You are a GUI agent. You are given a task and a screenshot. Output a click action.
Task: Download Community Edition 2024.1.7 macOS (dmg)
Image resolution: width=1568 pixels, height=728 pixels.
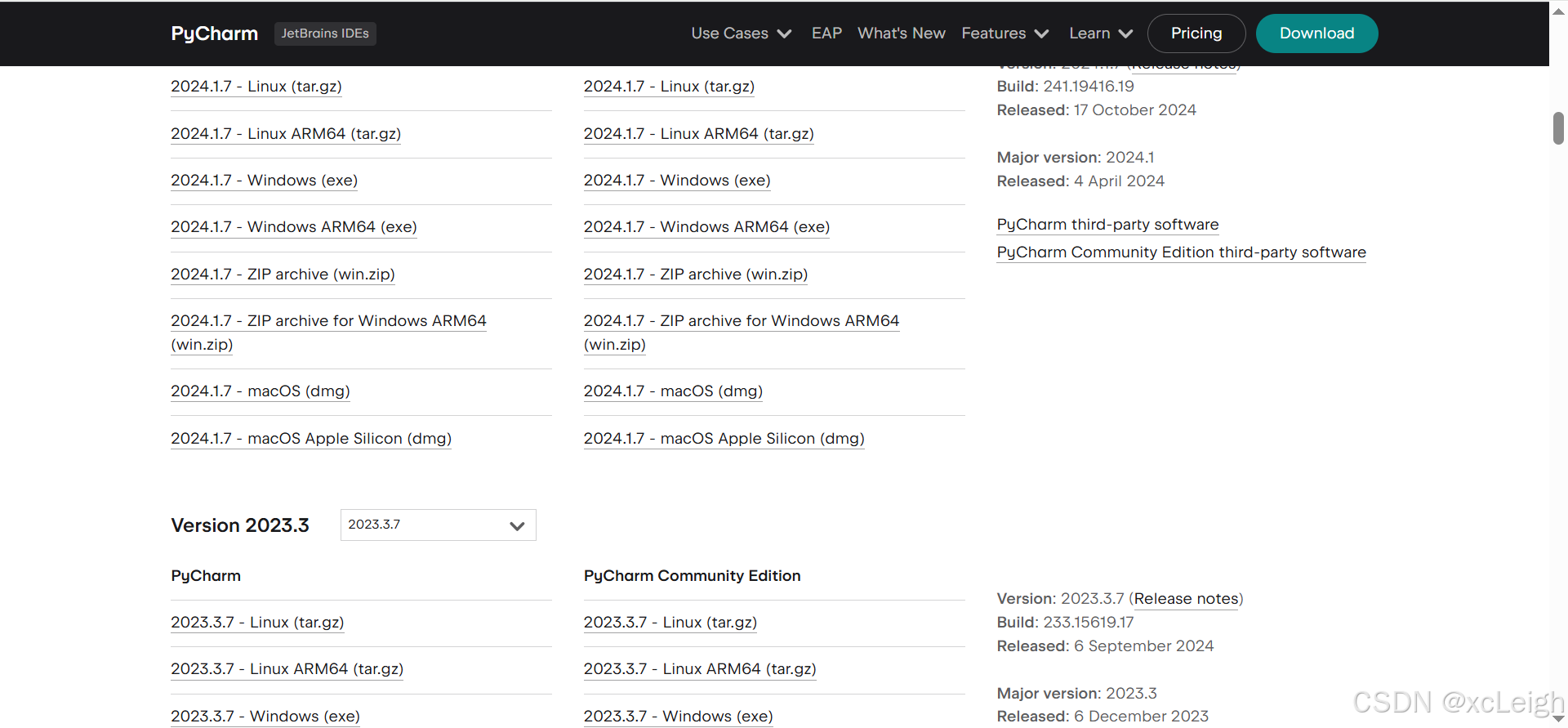click(x=673, y=391)
